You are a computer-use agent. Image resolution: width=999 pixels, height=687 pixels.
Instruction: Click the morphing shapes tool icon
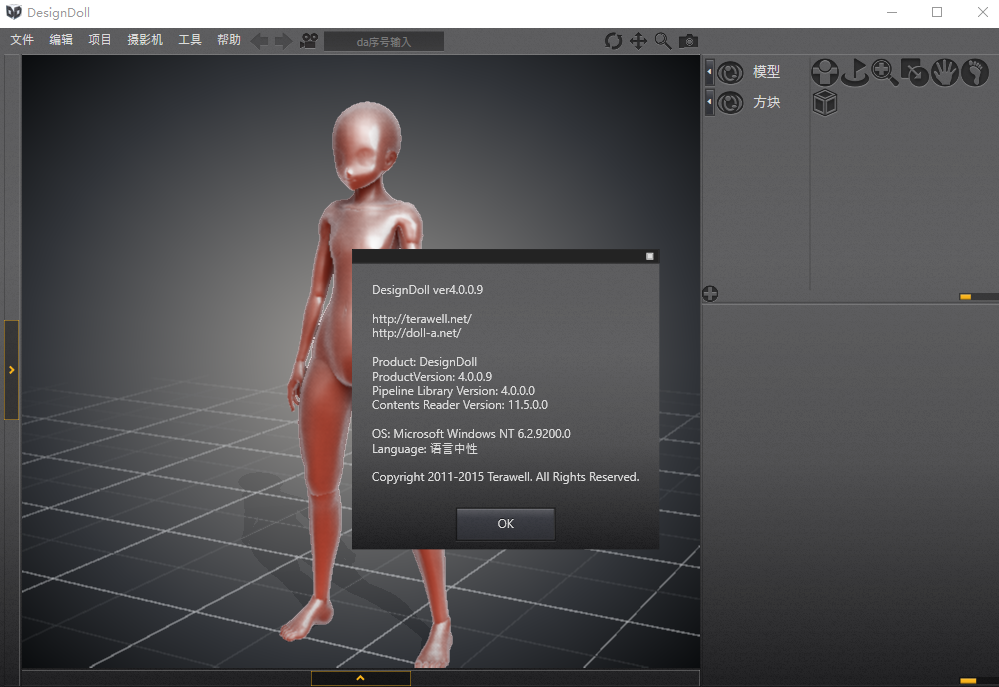914,72
